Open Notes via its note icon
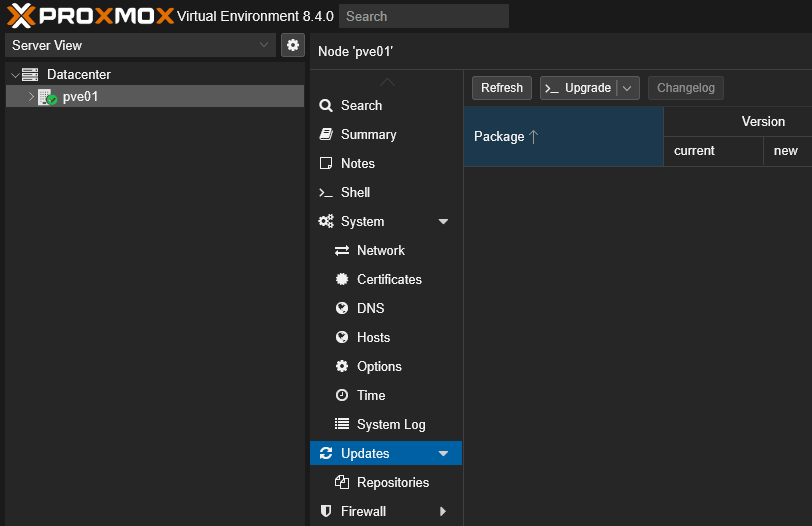The image size is (812, 526). 326,163
